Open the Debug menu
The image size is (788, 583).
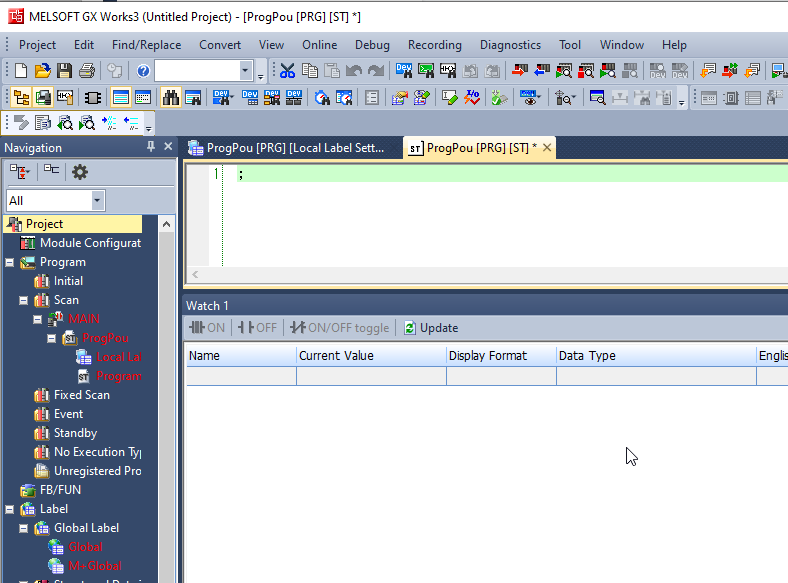[x=372, y=45]
